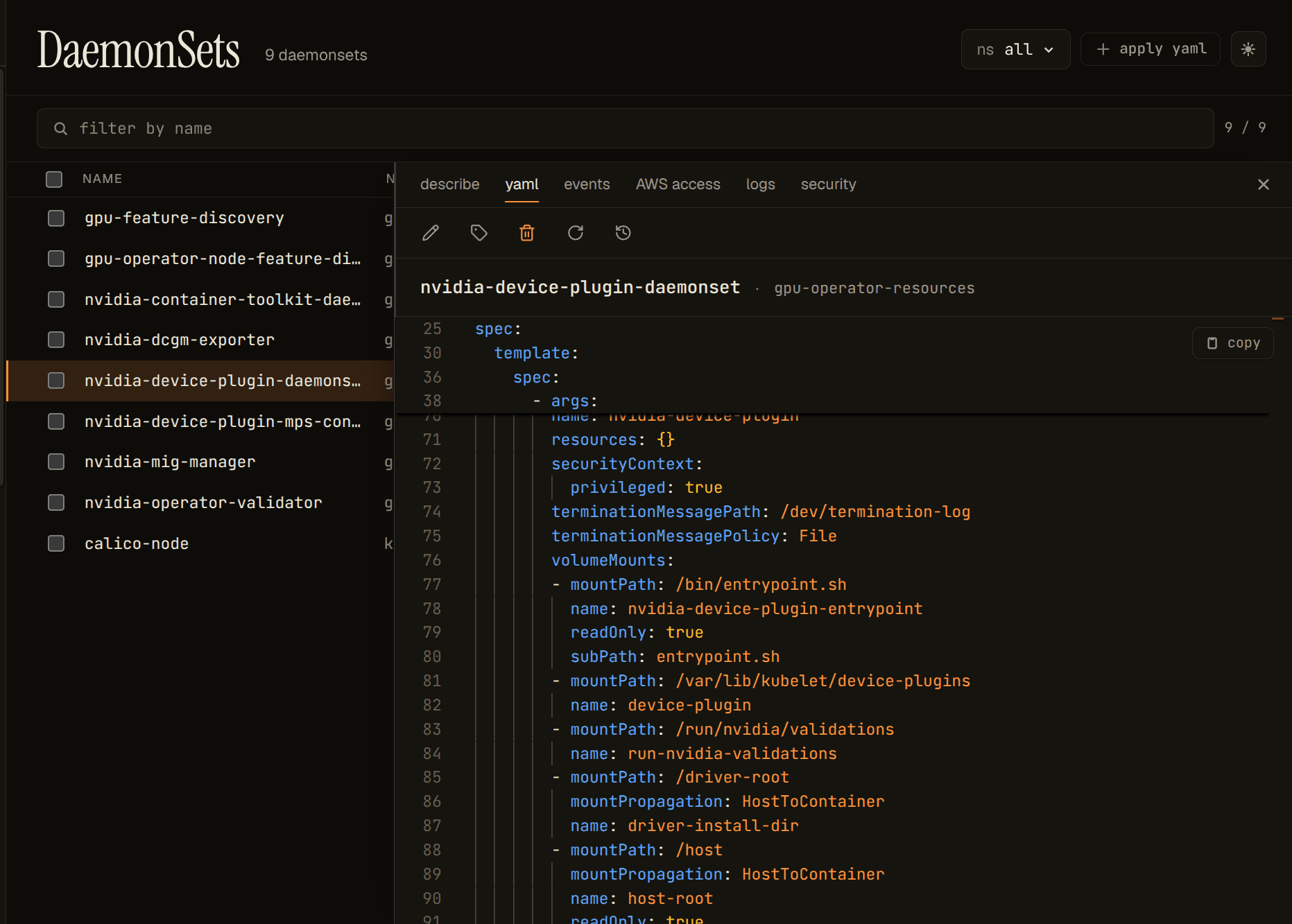Open the AWS access tab
Screen dimensions: 1292x924
678,184
